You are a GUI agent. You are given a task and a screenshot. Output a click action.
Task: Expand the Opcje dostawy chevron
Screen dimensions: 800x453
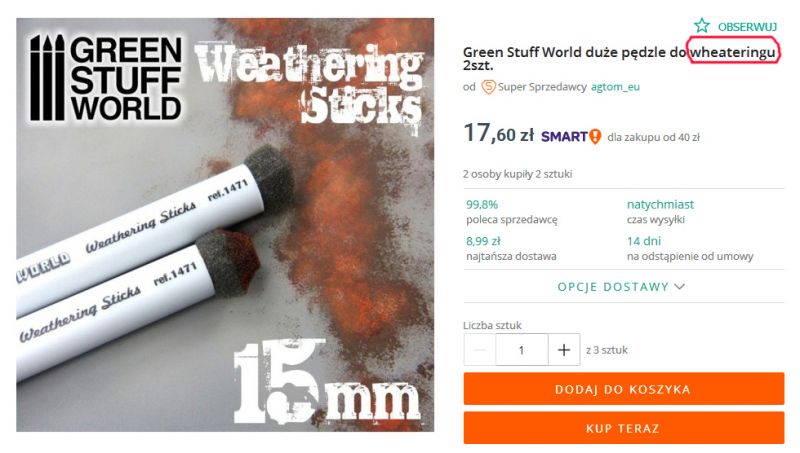679,287
